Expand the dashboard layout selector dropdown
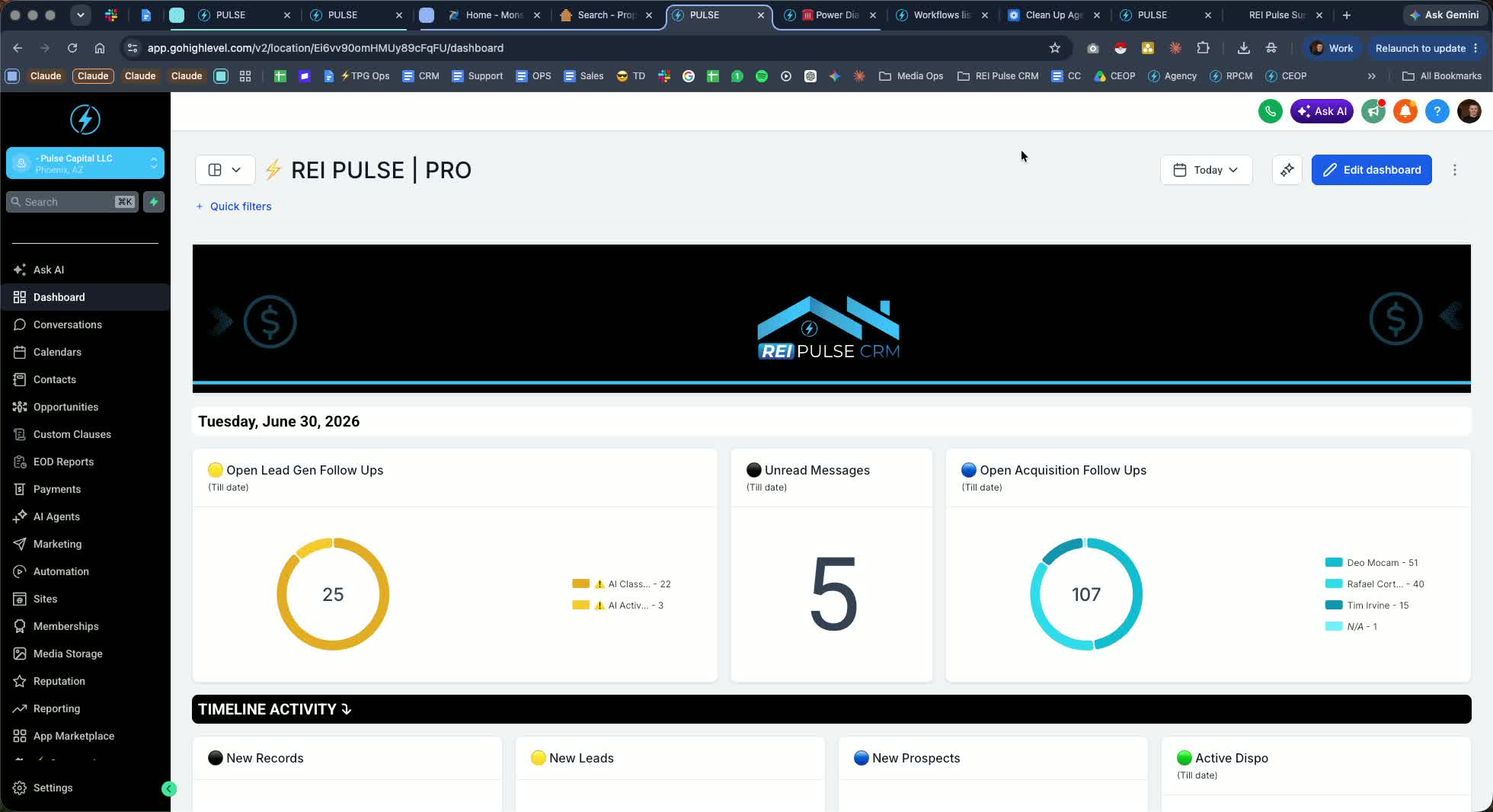Image resolution: width=1493 pixels, height=812 pixels. point(225,170)
